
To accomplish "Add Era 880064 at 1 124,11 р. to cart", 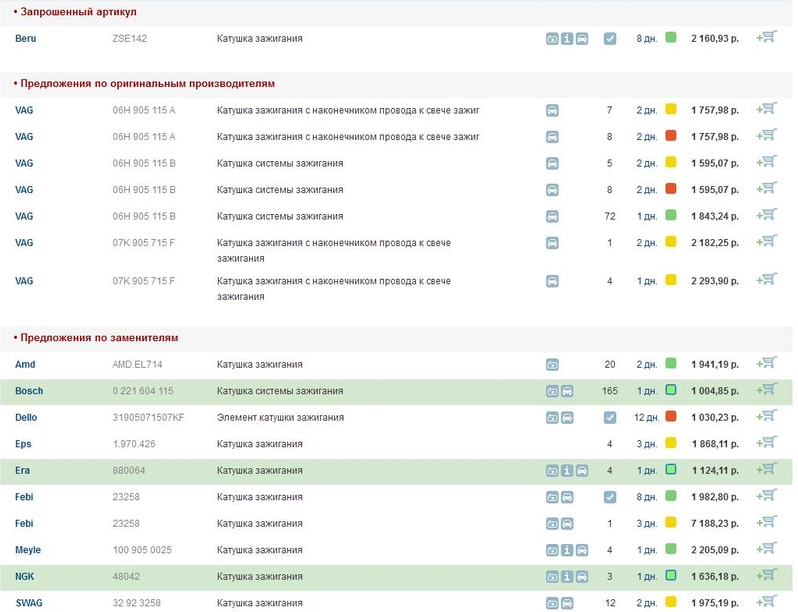I will (x=766, y=469).
